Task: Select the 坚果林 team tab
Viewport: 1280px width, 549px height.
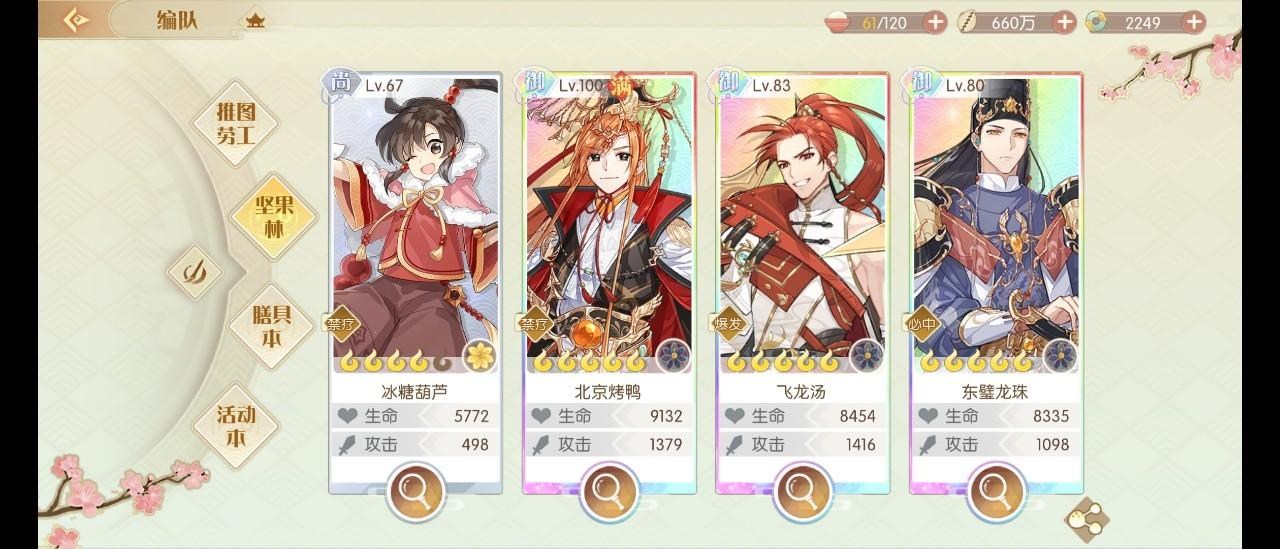Action: coord(273,217)
